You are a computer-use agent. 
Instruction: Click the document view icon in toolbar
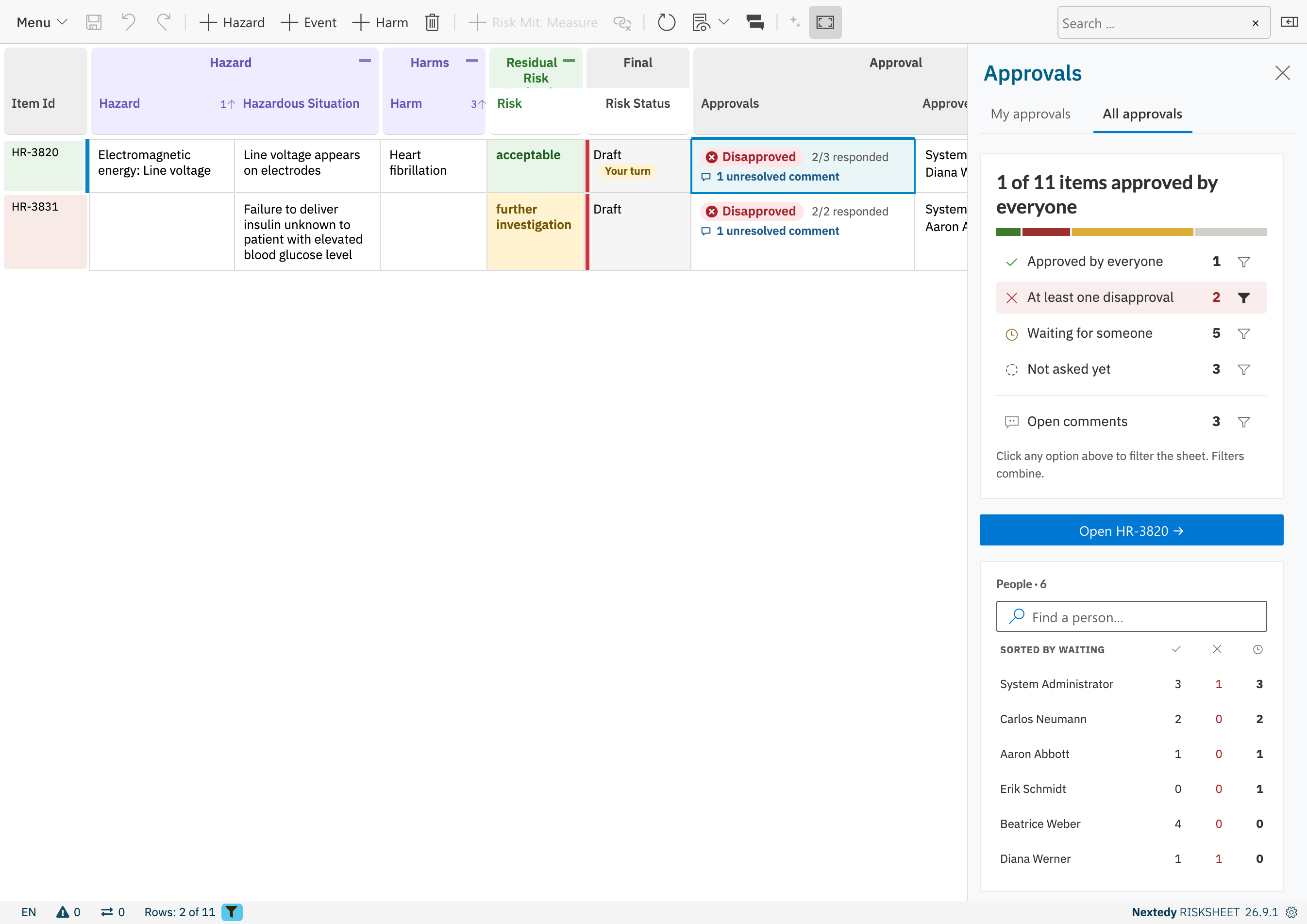701,23
